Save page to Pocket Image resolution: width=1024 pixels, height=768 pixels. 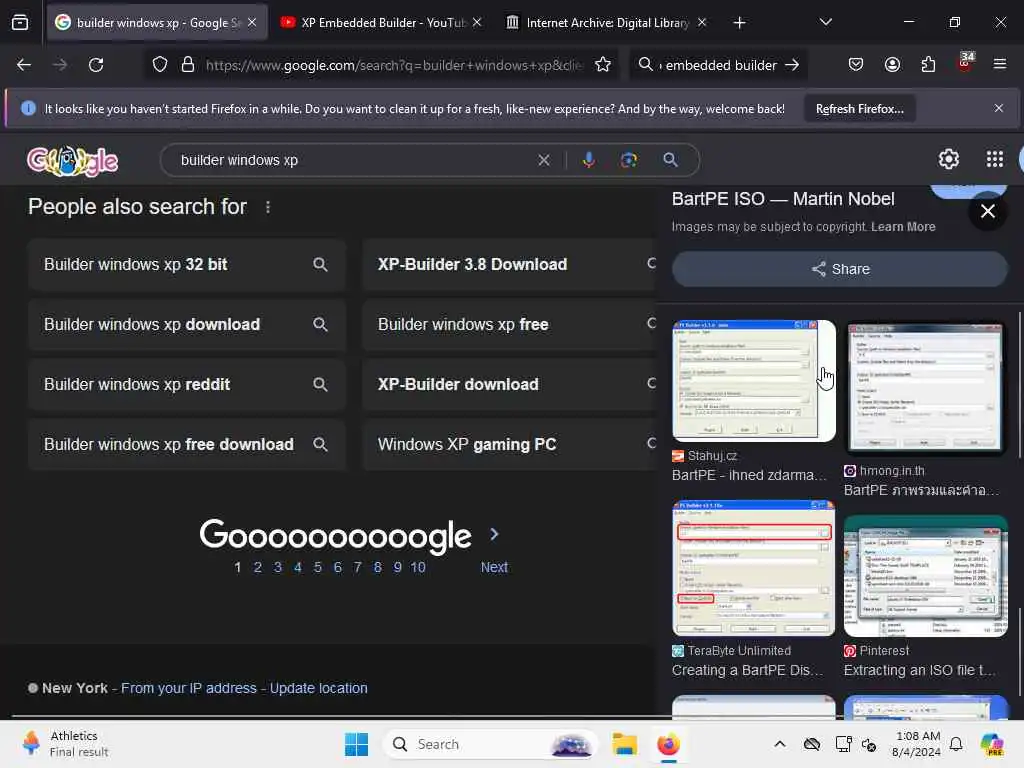click(x=856, y=65)
